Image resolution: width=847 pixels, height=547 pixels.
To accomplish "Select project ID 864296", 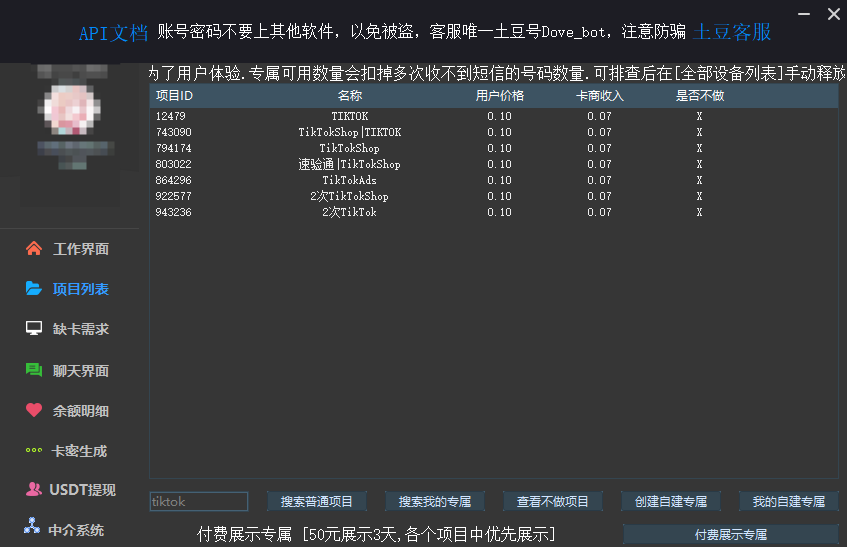I will click(x=173, y=180).
